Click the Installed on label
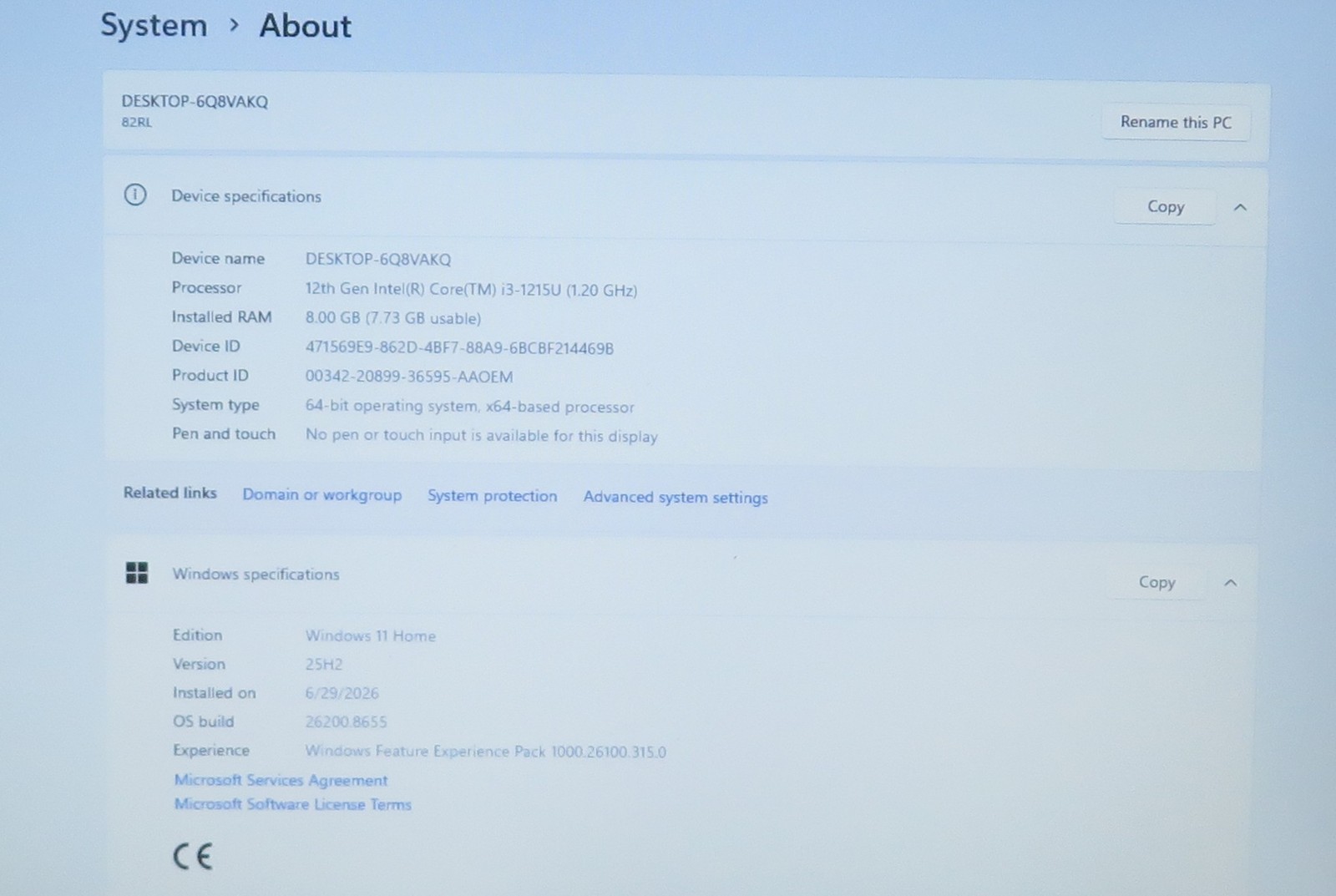The height and width of the screenshot is (896, 1336). coord(214,692)
